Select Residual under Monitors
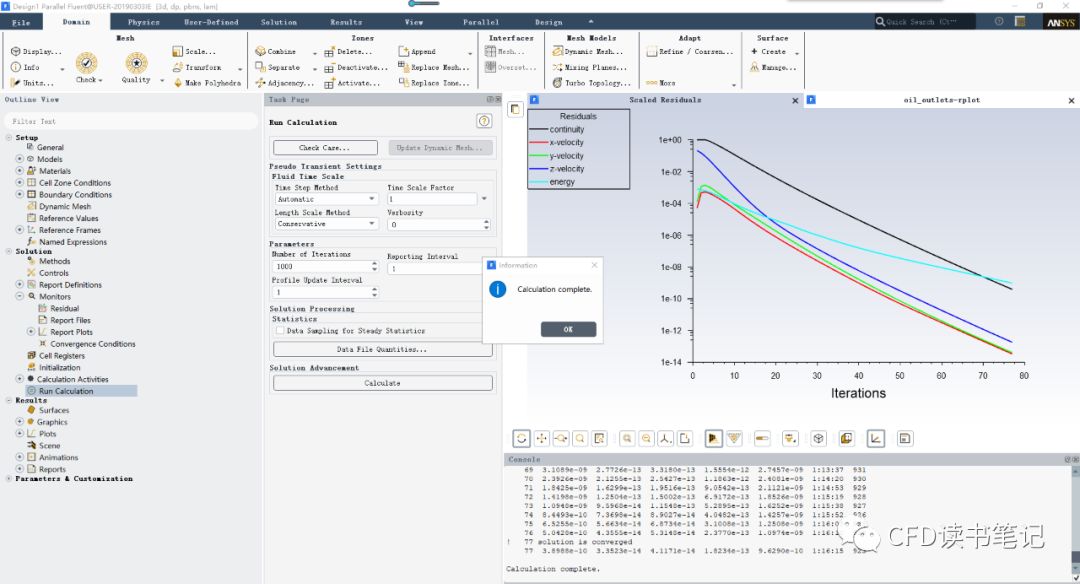Viewport: 1080px width, 584px height. click(65, 309)
